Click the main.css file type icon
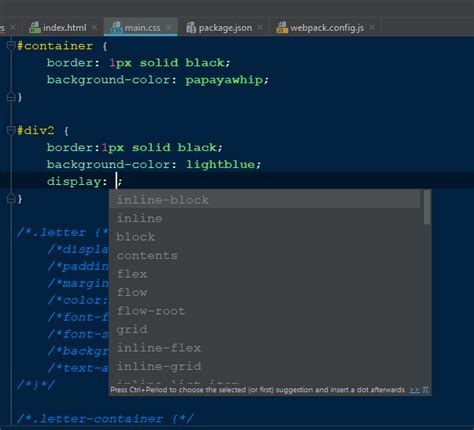The width and height of the screenshot is (474, 430). coord(116,28)
